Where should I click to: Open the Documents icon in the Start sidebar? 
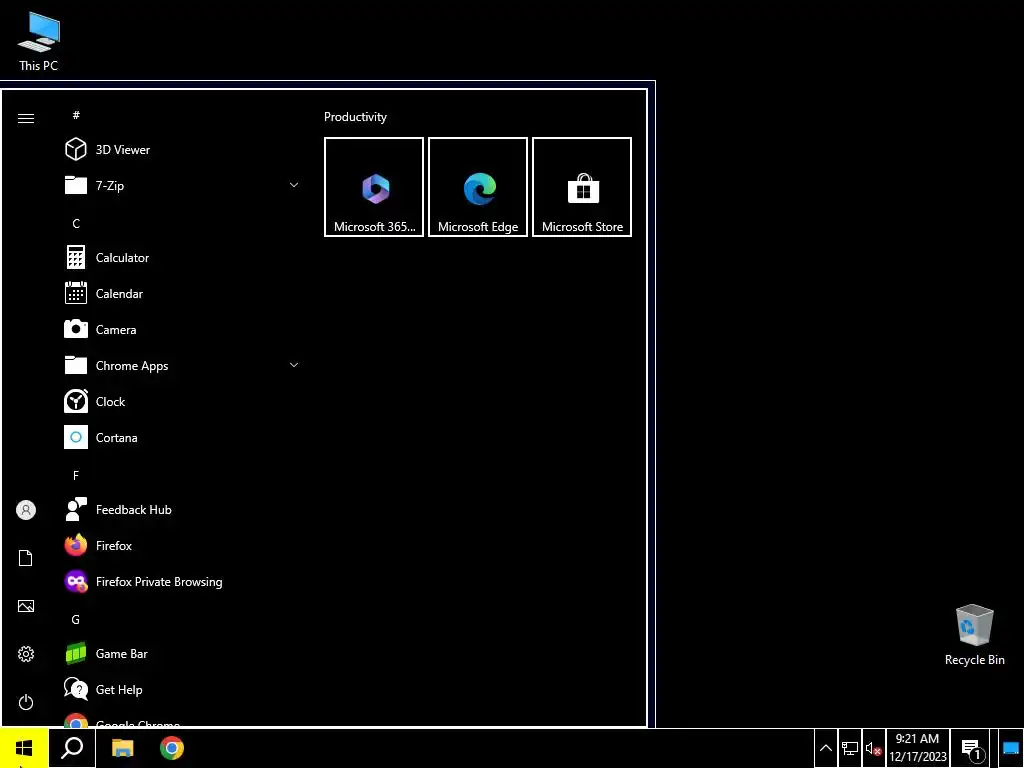[26, 558]
